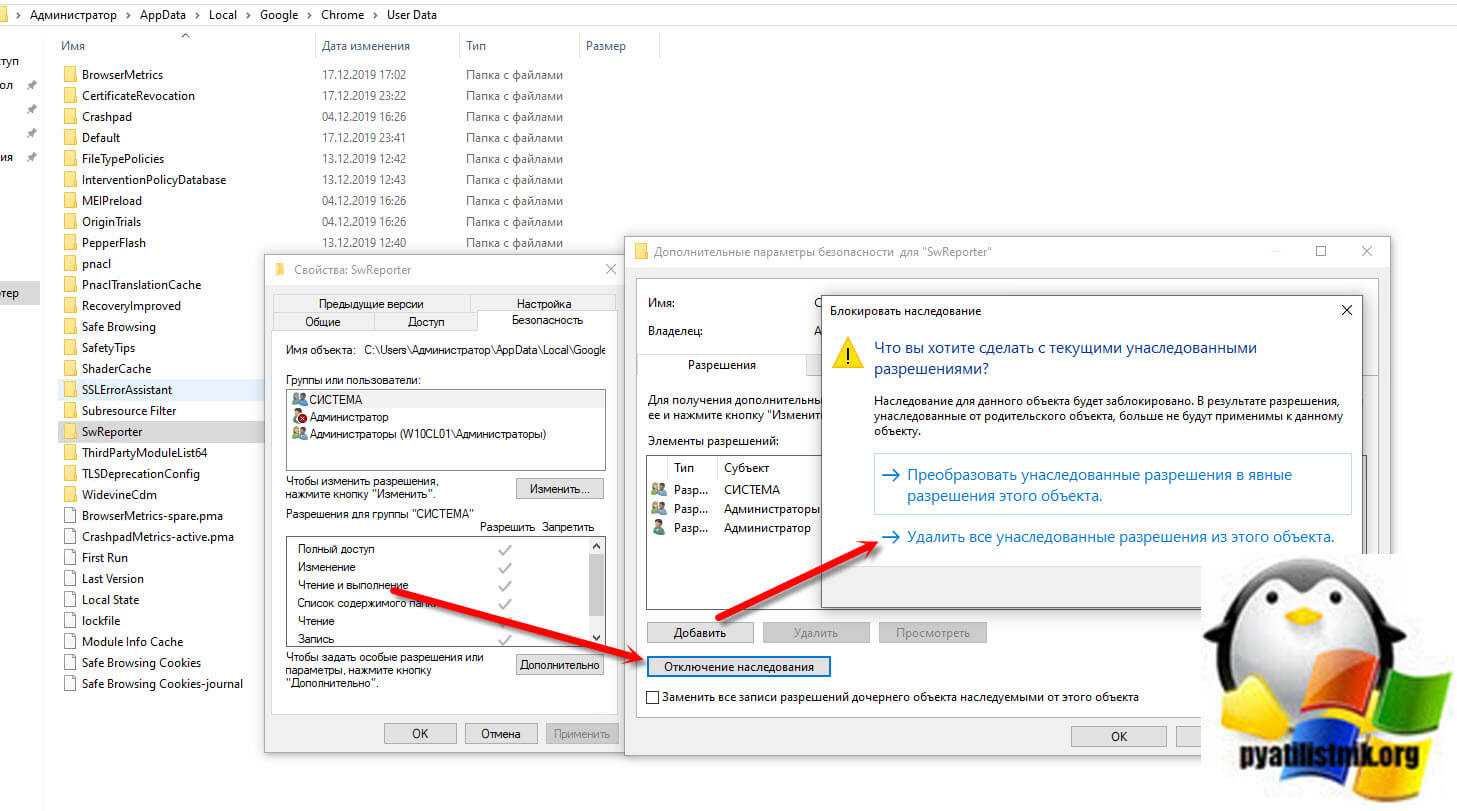Click Отключение наследования button

pyautogui.click(x=739, y=667)
